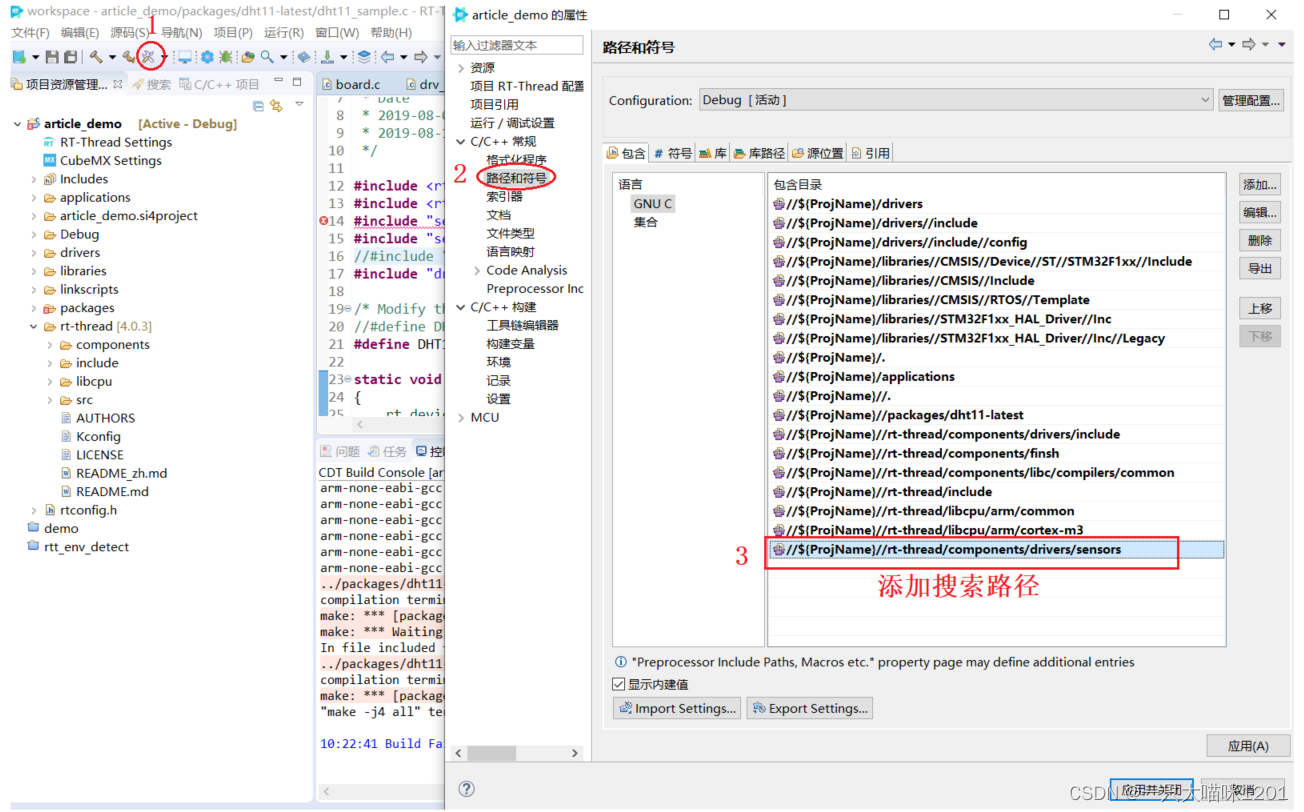
Task: Click the magnifier Search icon in toolbar
Action: [267, 57]
